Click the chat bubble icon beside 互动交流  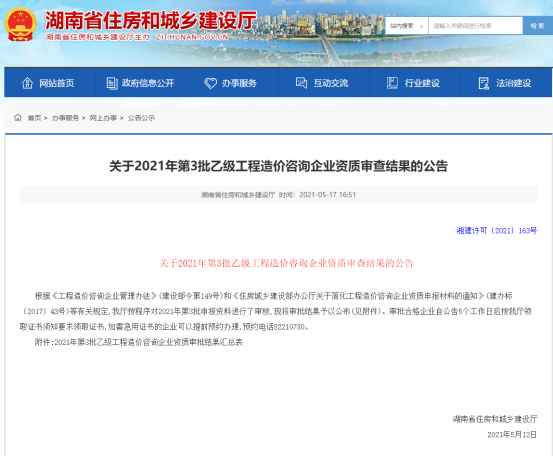click(x=301, y=83)
